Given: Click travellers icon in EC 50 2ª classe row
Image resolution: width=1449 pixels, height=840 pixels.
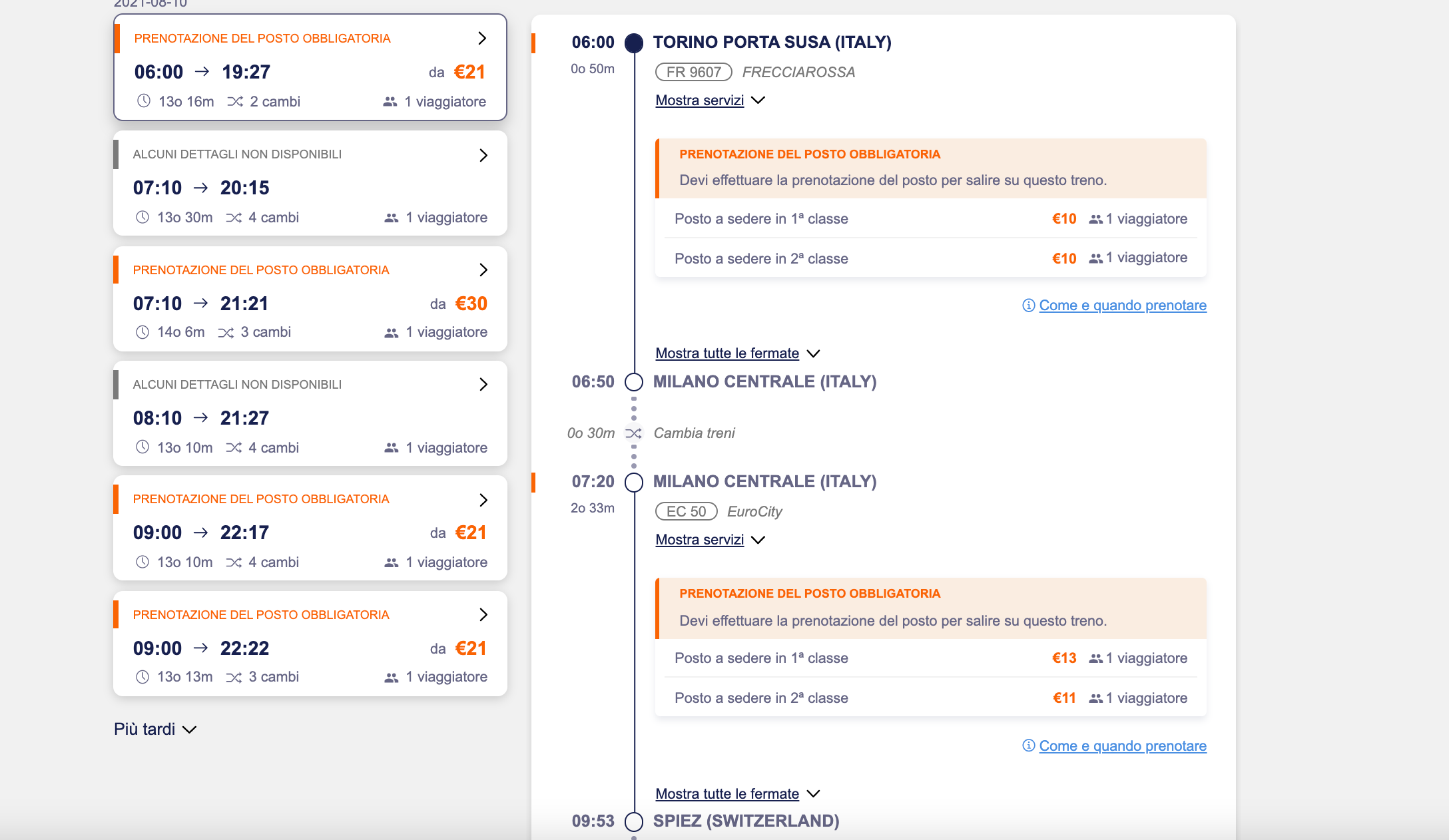Looking at the screenshot, I should [1095, 698].
